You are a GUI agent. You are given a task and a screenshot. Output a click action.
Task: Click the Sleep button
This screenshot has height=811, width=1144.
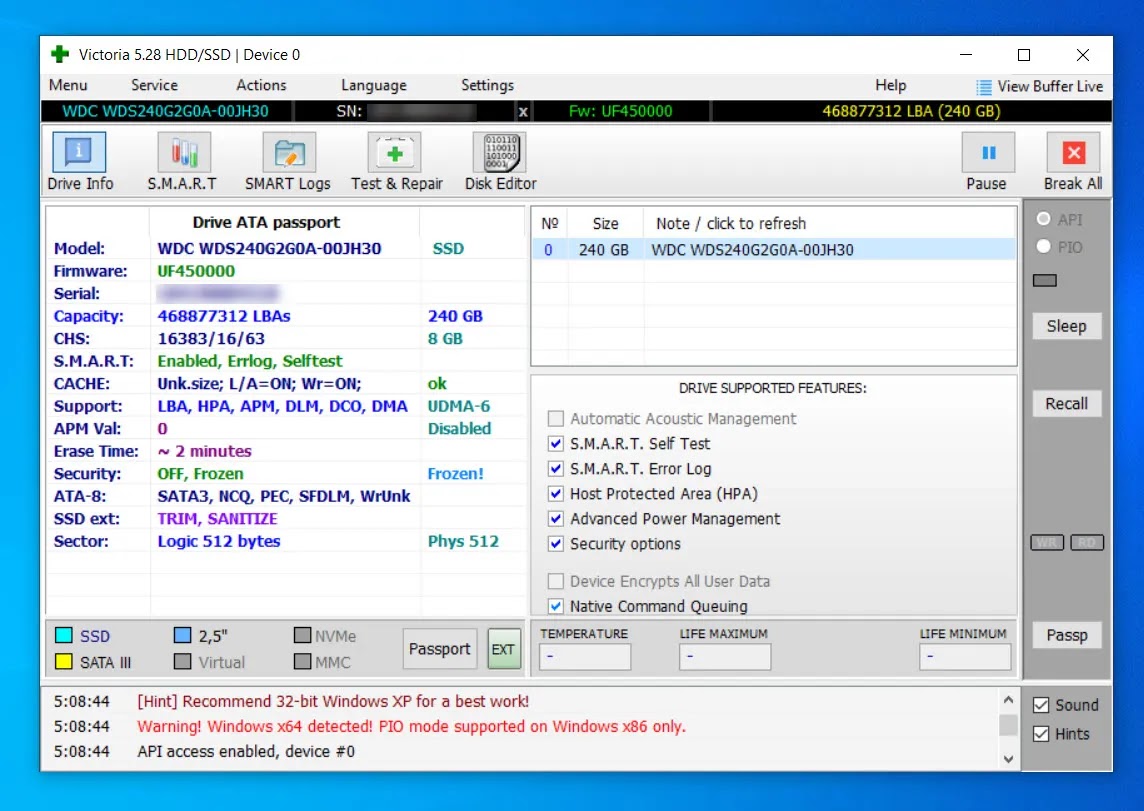coord(1067,326)
